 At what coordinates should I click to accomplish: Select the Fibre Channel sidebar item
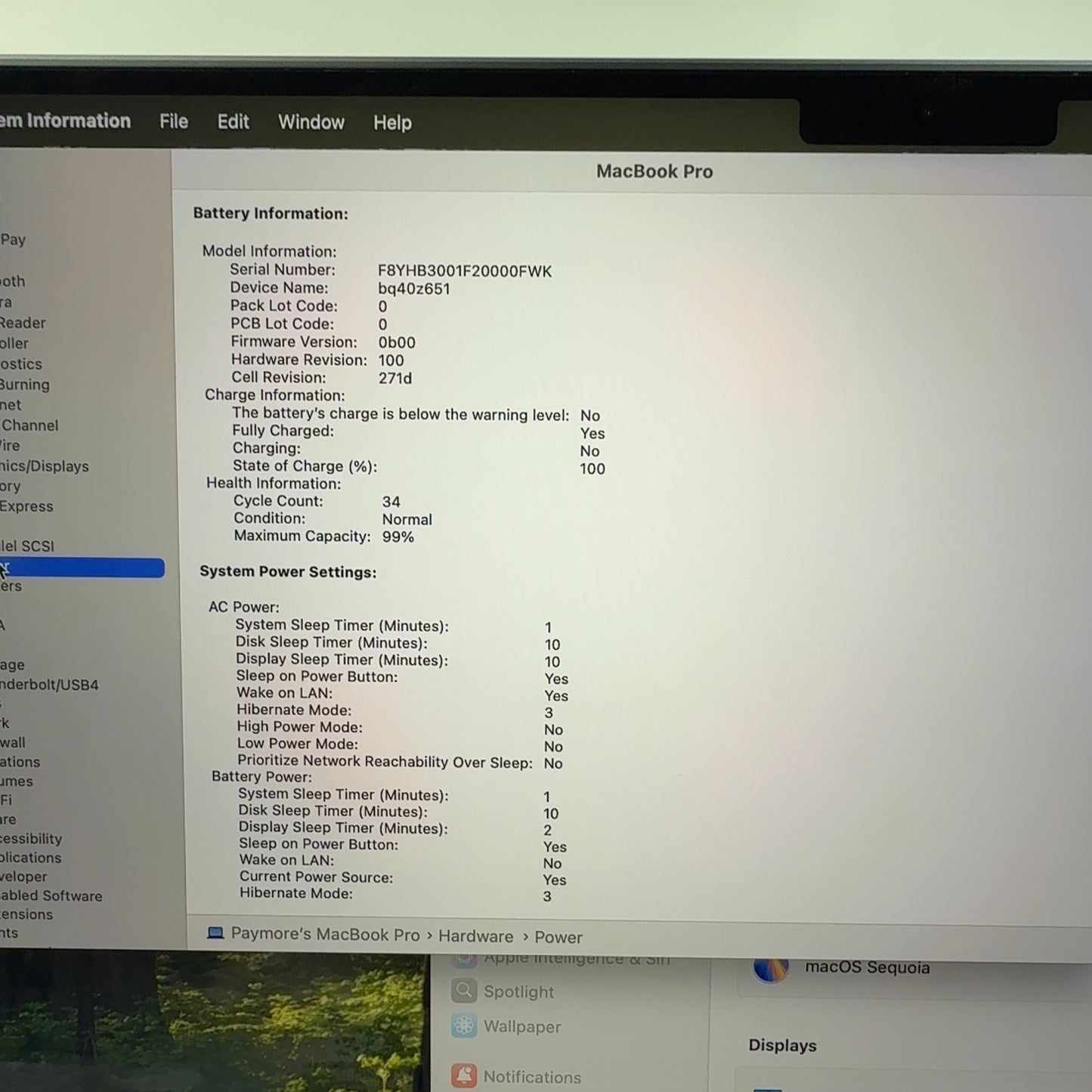pyautogui.click(x=29, y=425)
